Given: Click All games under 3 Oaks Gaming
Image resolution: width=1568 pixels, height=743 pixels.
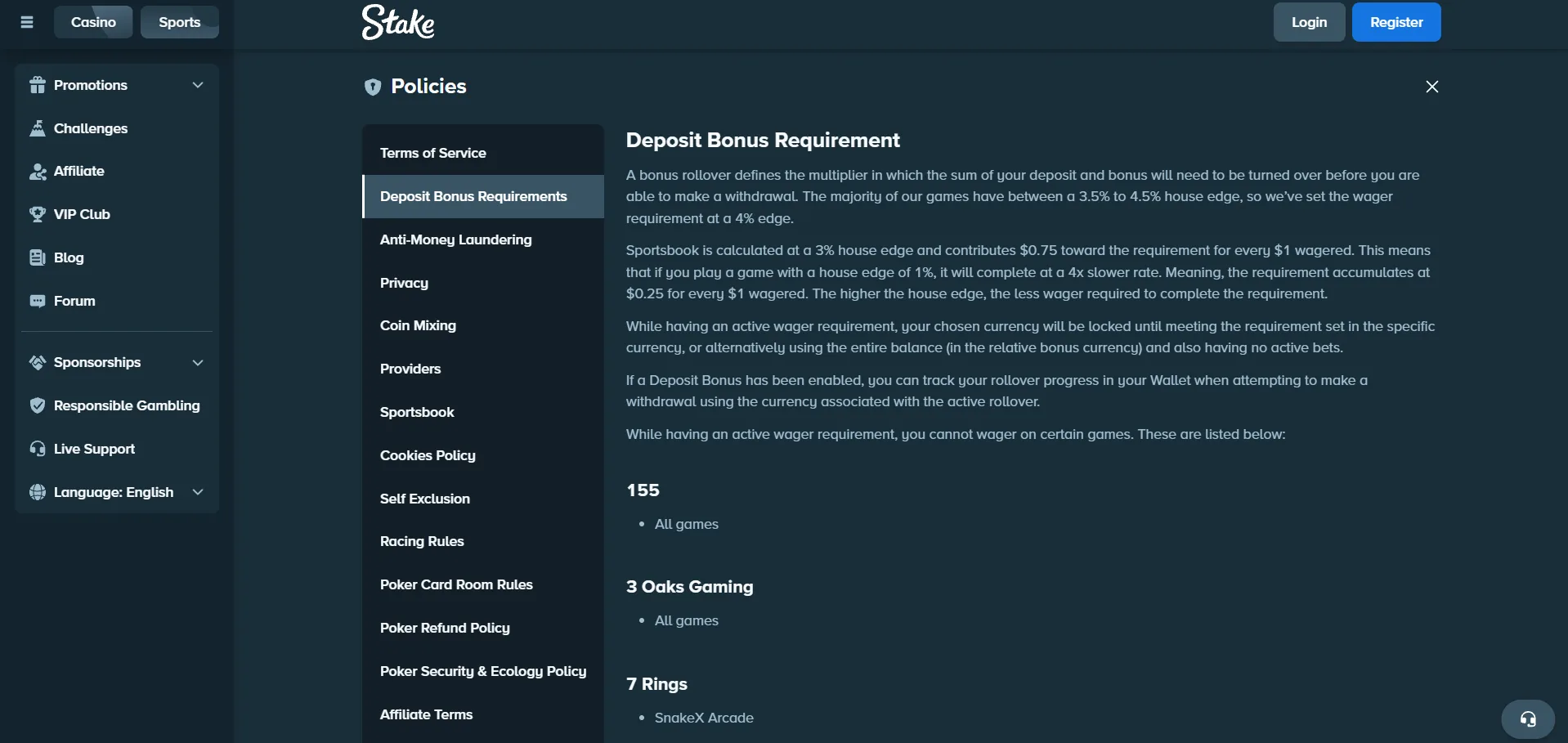Looking at the screenshot, I should click(x=687, y=620).
